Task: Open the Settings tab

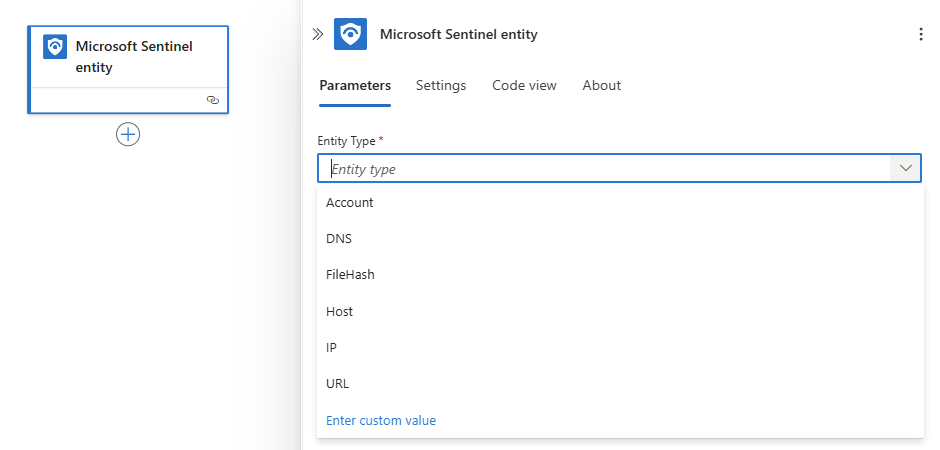Action: click(441, 86)
